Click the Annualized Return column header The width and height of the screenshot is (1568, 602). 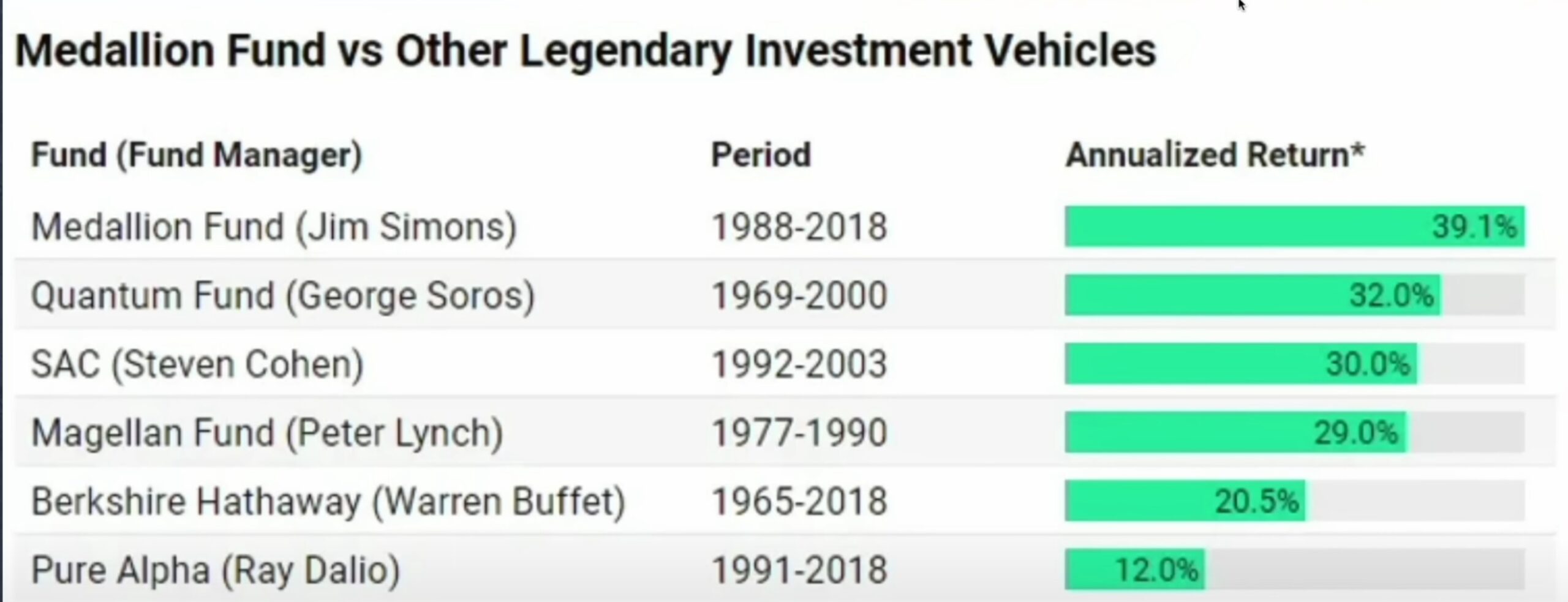point(1215,154)
